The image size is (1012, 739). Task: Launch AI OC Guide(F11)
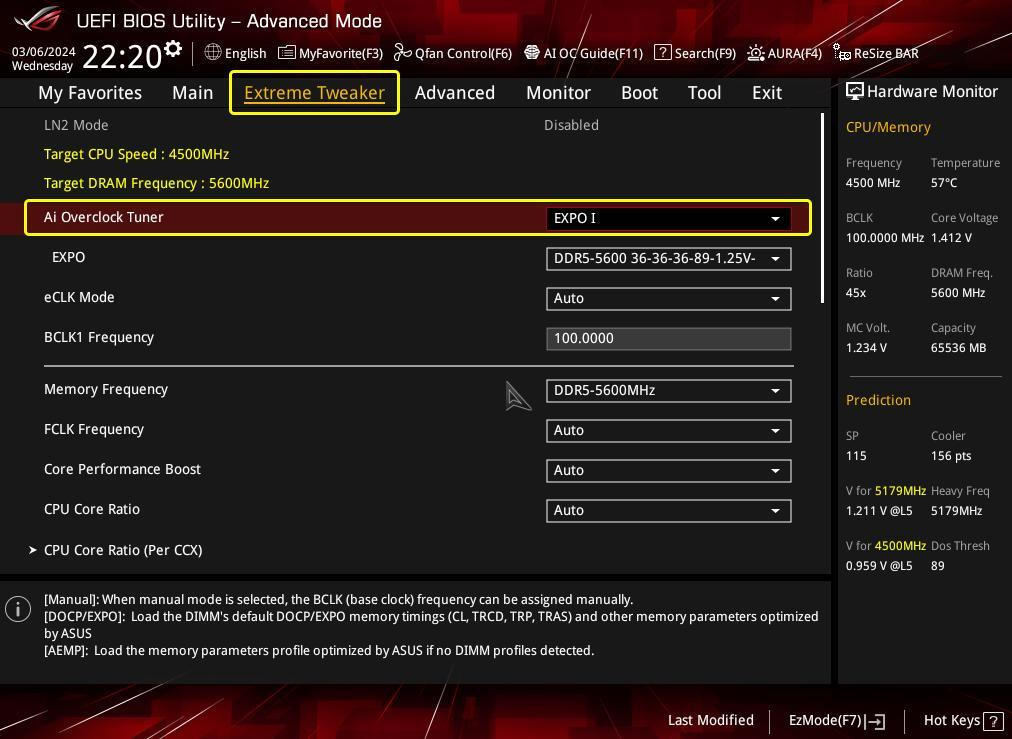584,53
